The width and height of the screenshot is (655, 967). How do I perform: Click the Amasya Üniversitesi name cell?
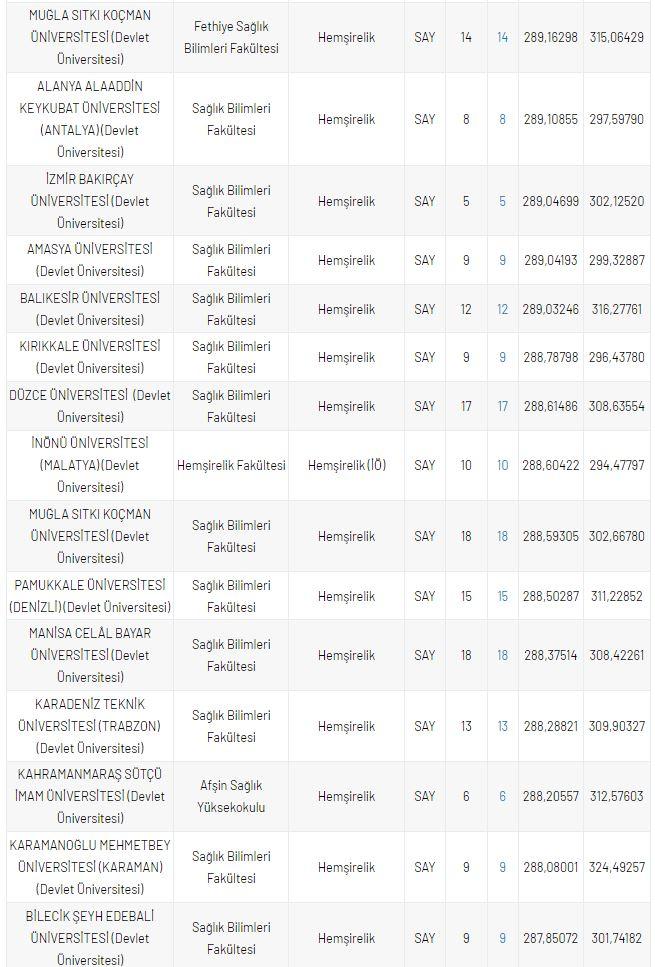89,260
